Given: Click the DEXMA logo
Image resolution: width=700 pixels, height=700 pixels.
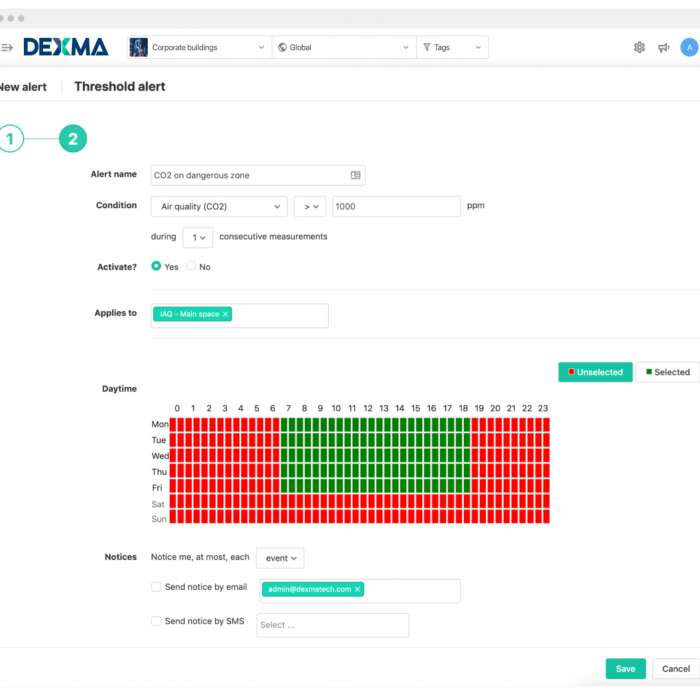Looking at the screenshot, I should tap(66, 47).
